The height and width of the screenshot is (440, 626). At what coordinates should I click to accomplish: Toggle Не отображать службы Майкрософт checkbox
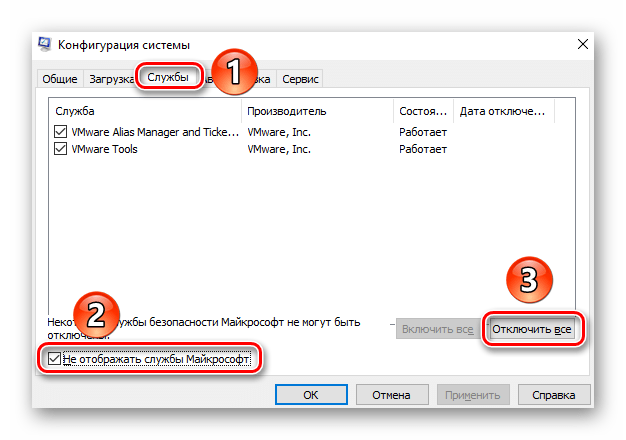tap(54, 359)
